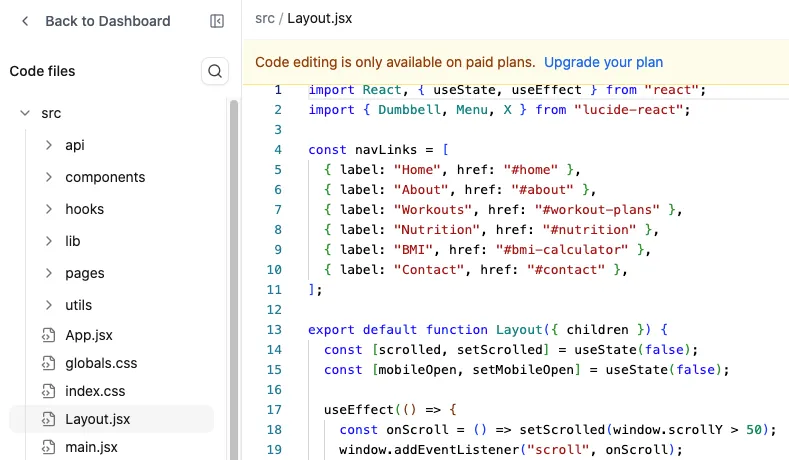Go Back to Dashboard
Image resolution: width=789 pixels, height=460 pixels.
coord(107,21)
